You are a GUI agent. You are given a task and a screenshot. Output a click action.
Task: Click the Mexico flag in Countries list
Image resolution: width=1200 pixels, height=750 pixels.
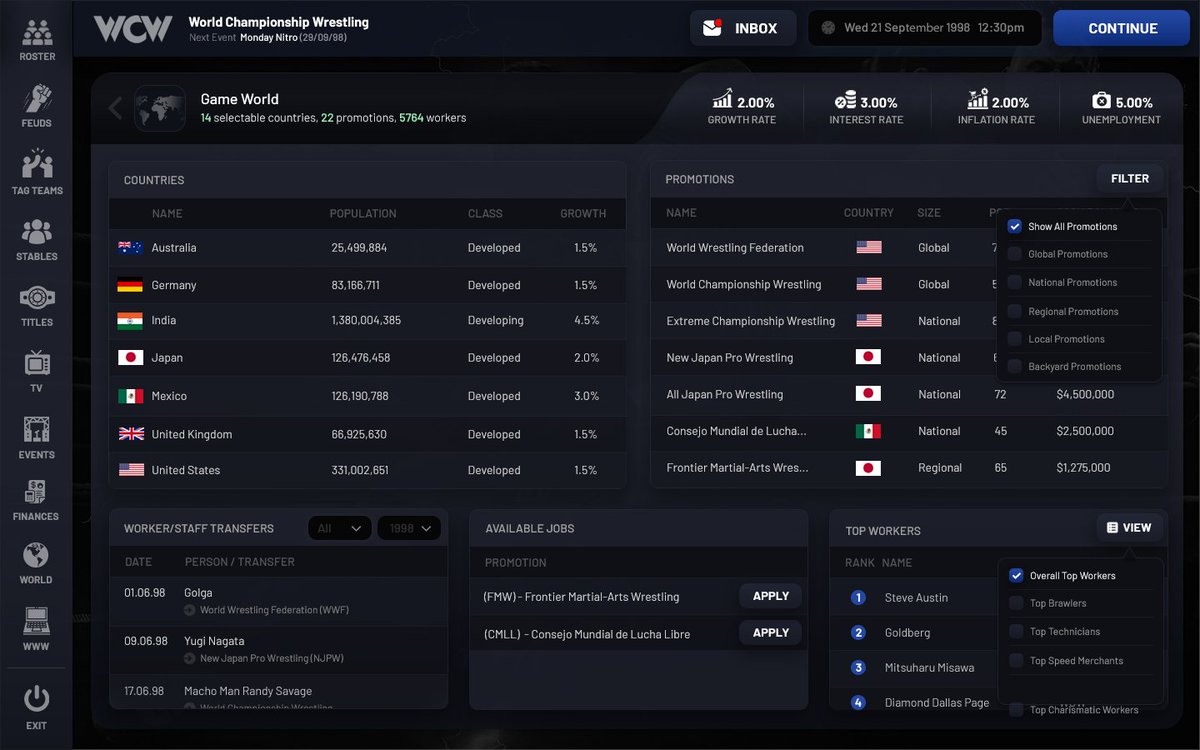[130, 396]
